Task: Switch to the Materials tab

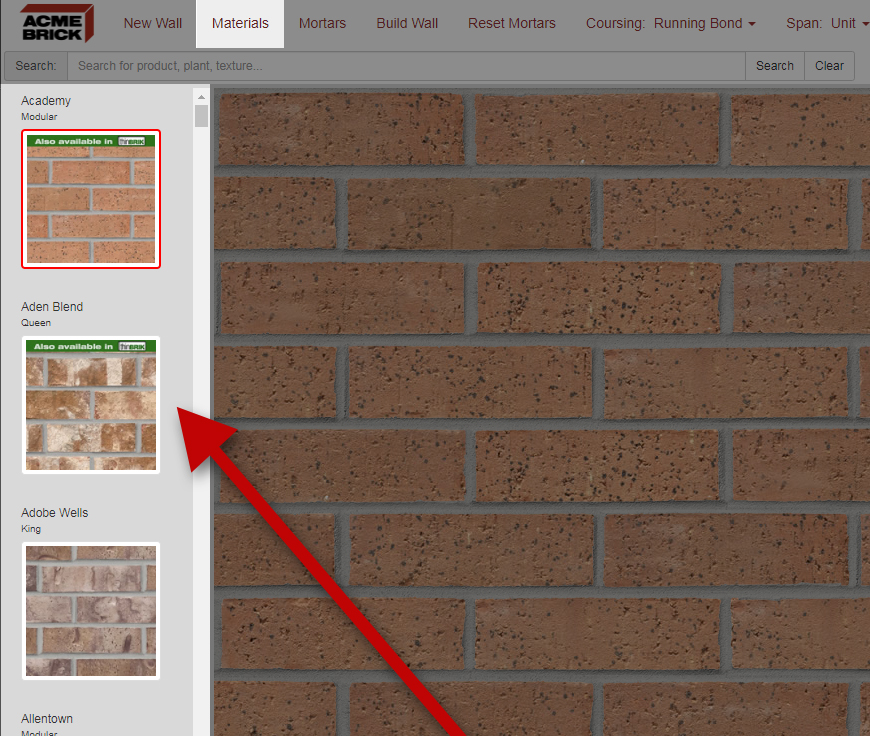Action: click(240, 23)
